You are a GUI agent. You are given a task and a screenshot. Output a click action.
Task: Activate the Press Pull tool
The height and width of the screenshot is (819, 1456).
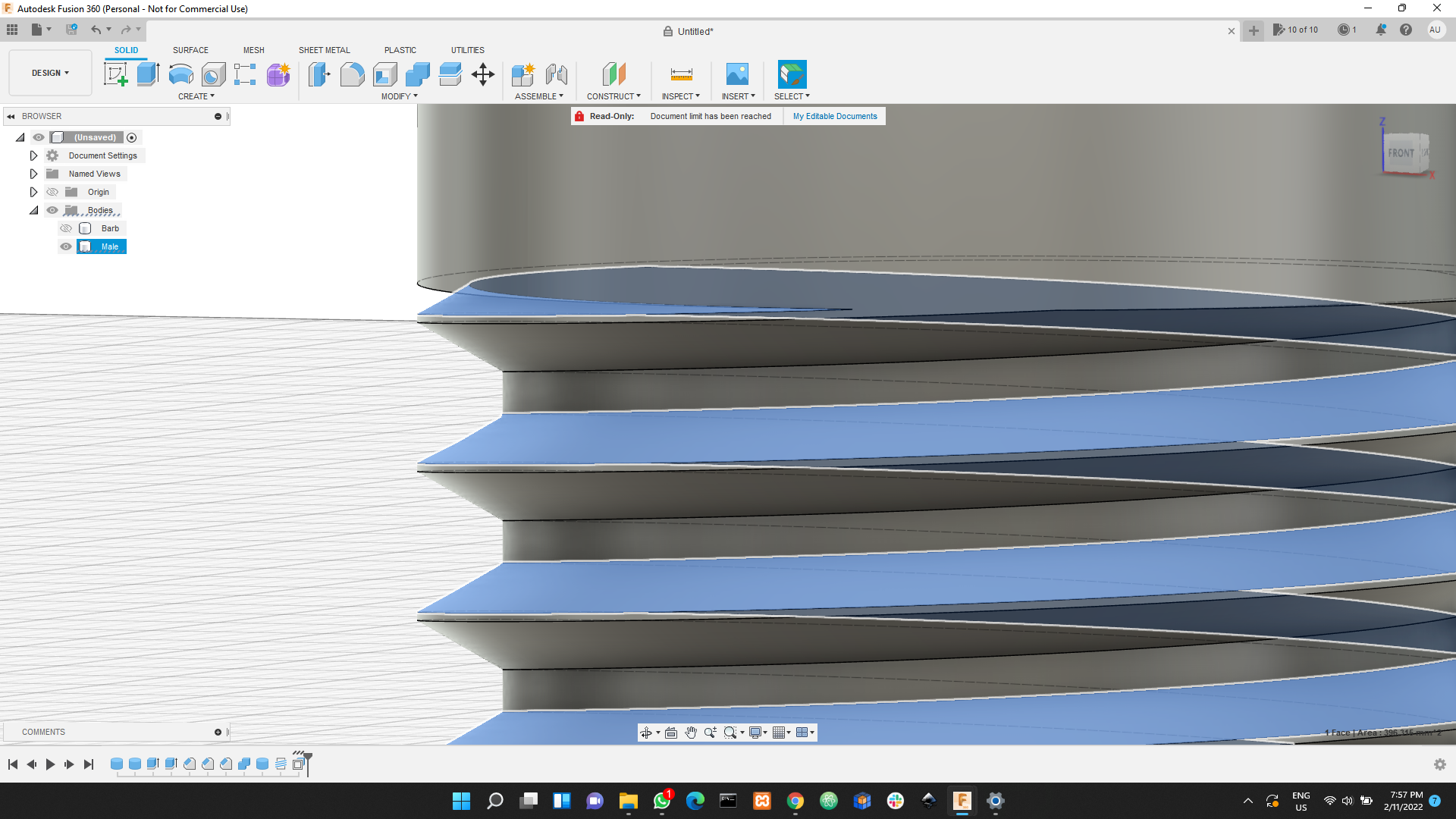319,74
